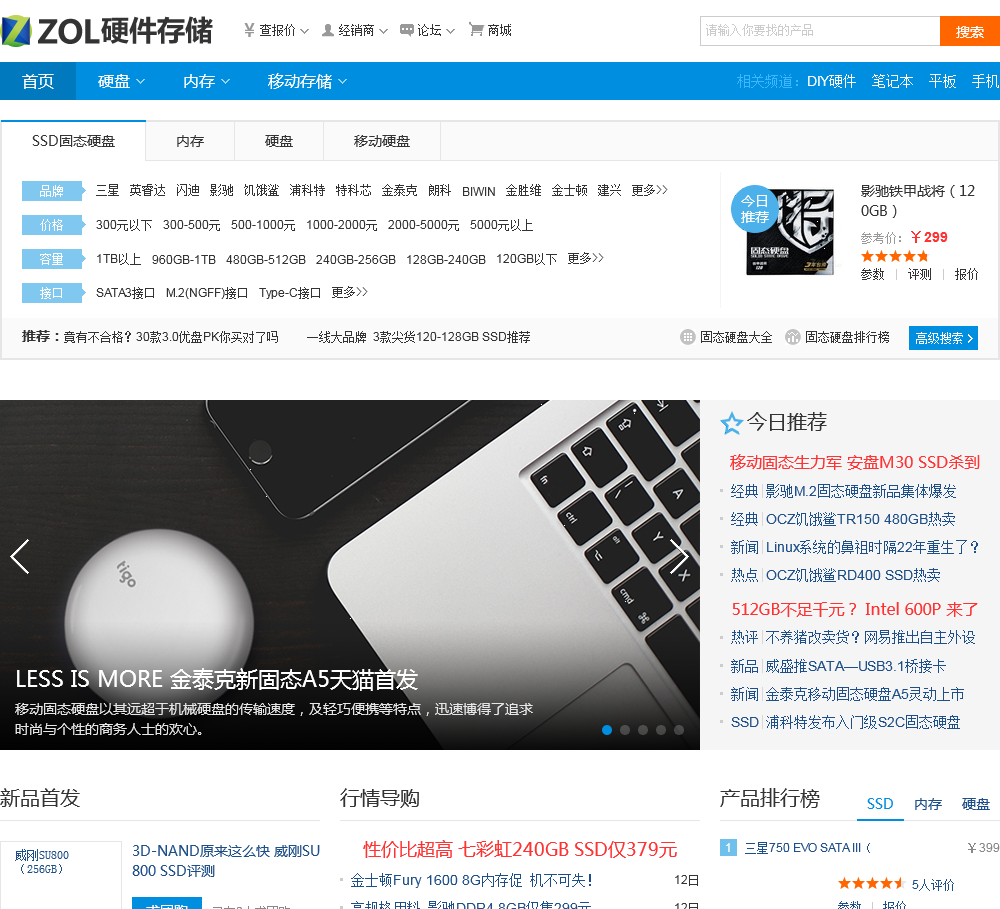The image size is (1000, 909).
Task: Go to 首页 in navigation bar
Action: coord(38,81)
